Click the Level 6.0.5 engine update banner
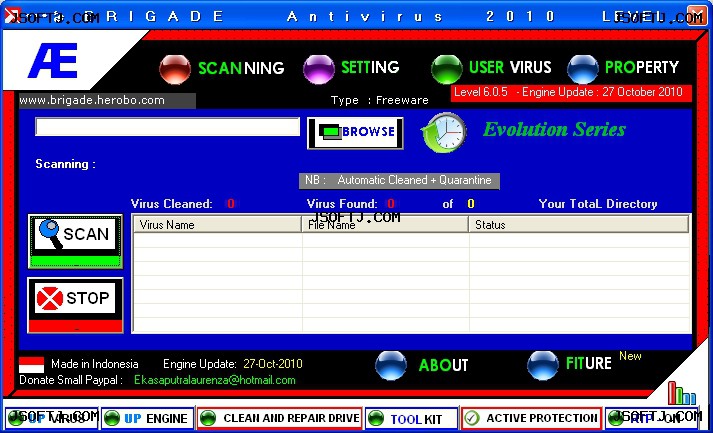Screen dimensions: 713x433 click(x=572, y=93)
